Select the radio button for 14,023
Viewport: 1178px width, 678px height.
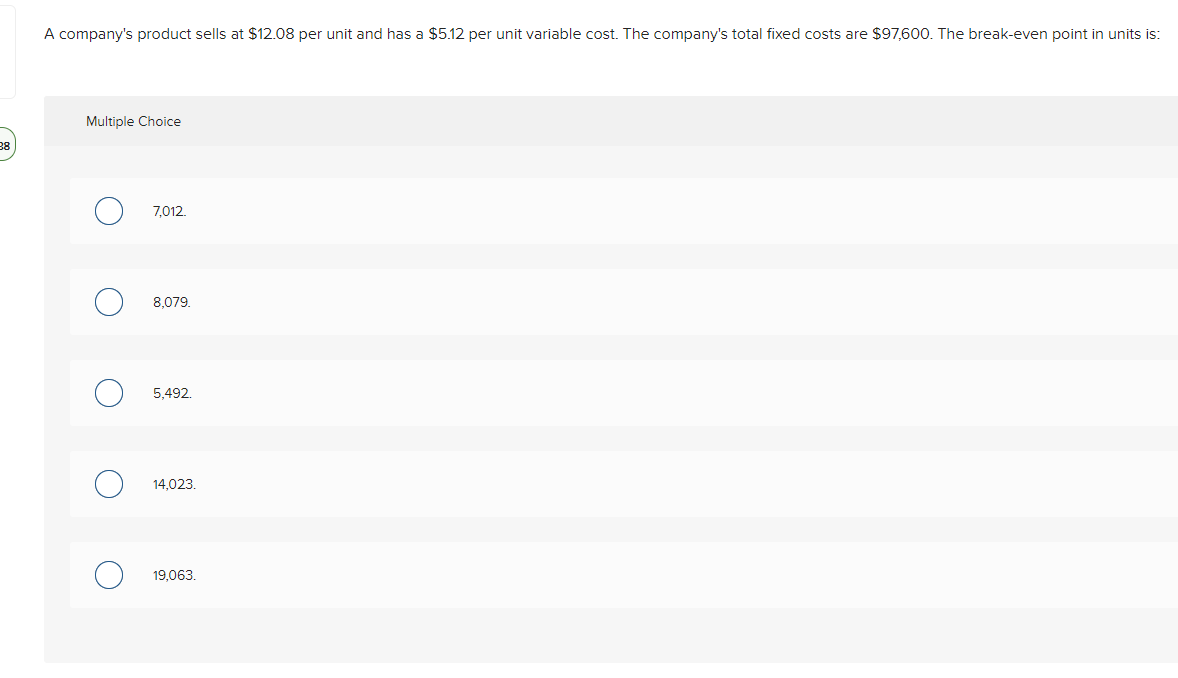tap(109, 484)
